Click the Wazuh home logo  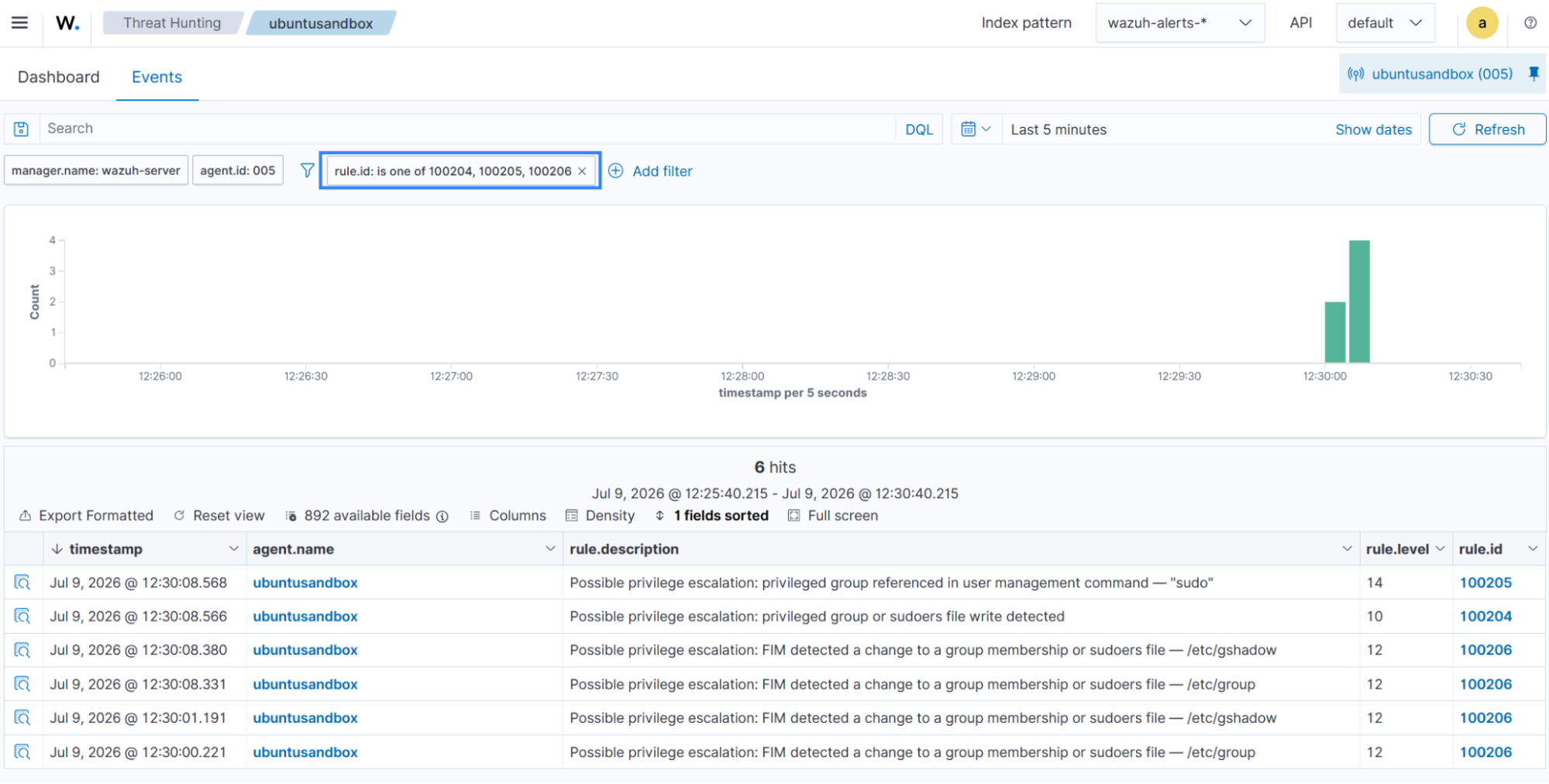(67, 22)
